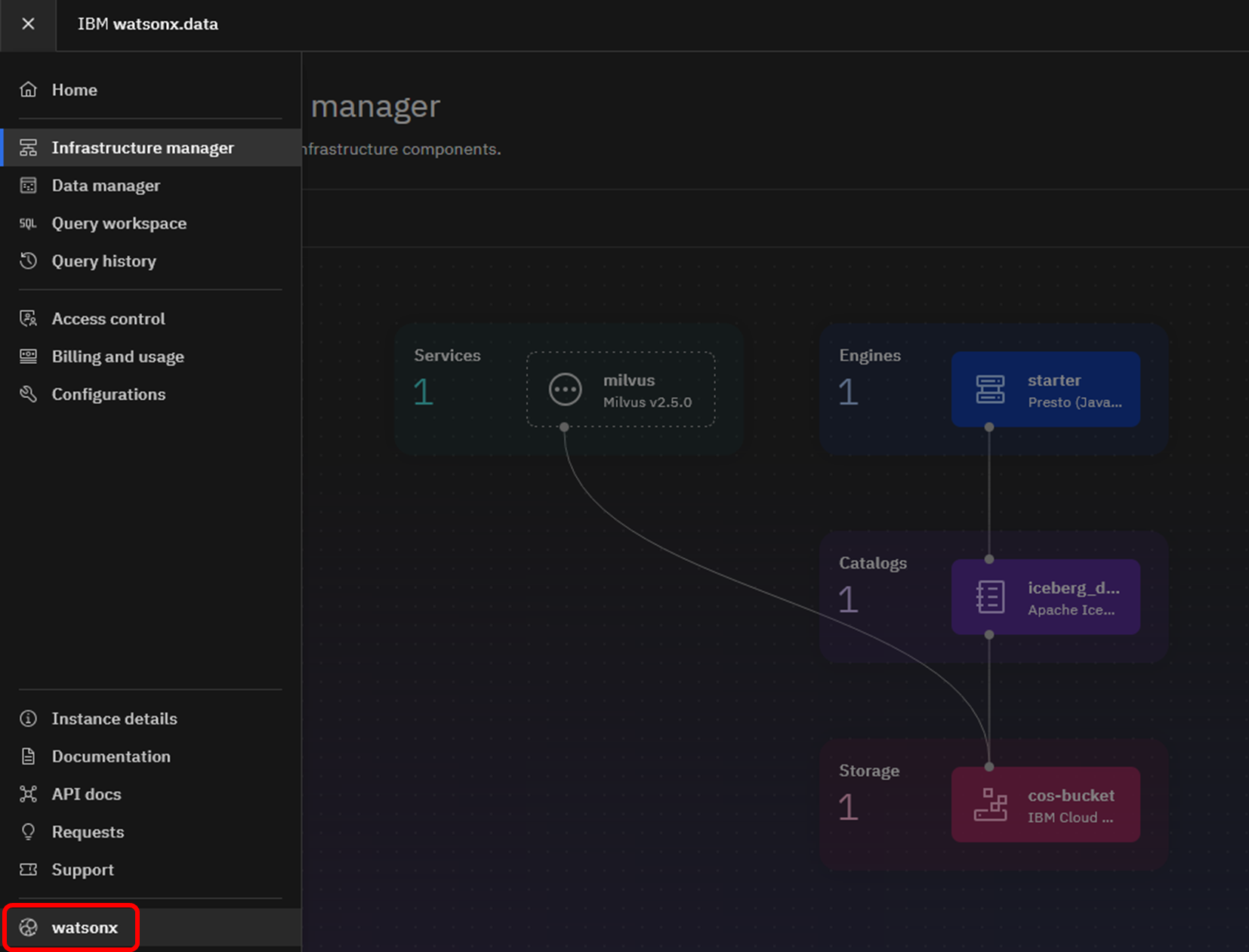Click the API docs icon

(x=29, y=794)
